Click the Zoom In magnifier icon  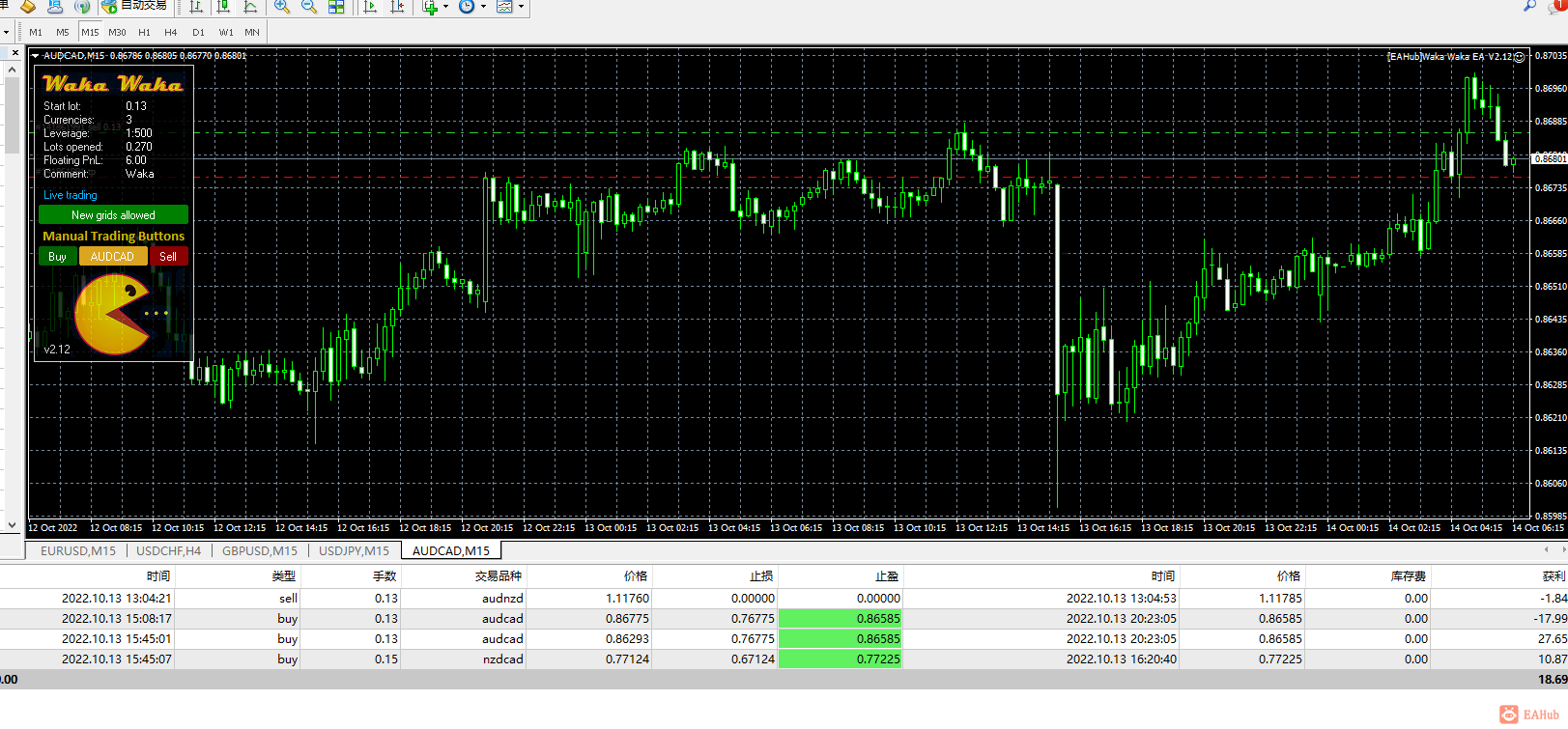tap(282, 7)
